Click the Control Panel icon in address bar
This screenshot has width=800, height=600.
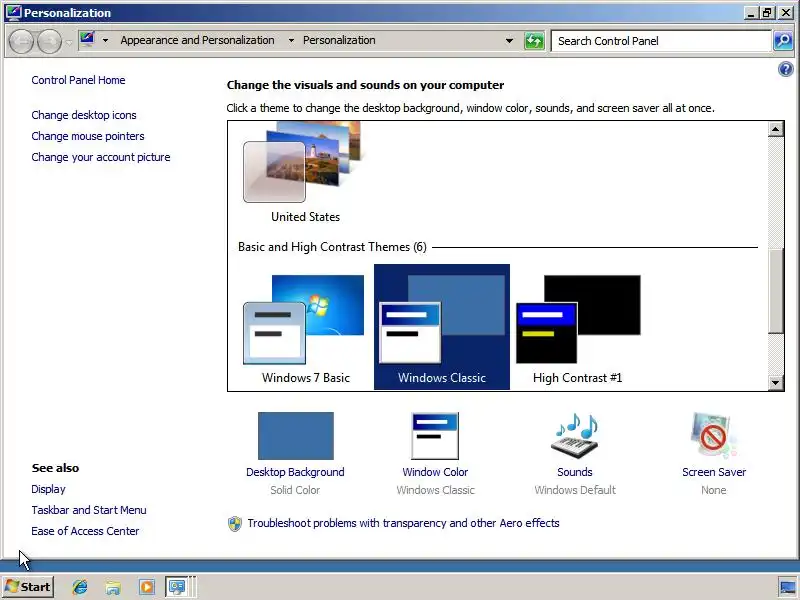pyautogui.click(x=87, y=40)
